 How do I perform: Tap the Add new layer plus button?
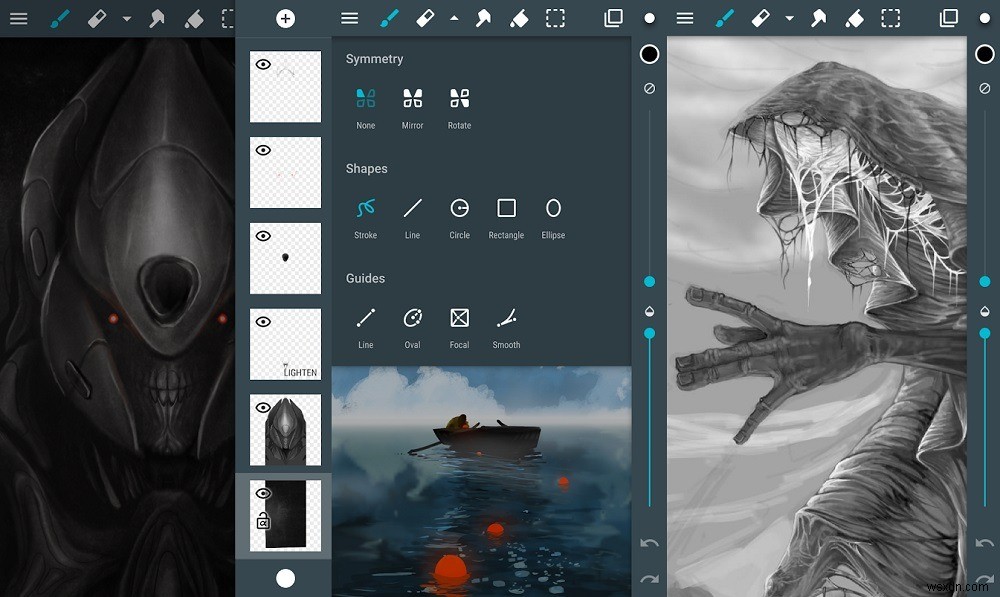coord(285,17)
